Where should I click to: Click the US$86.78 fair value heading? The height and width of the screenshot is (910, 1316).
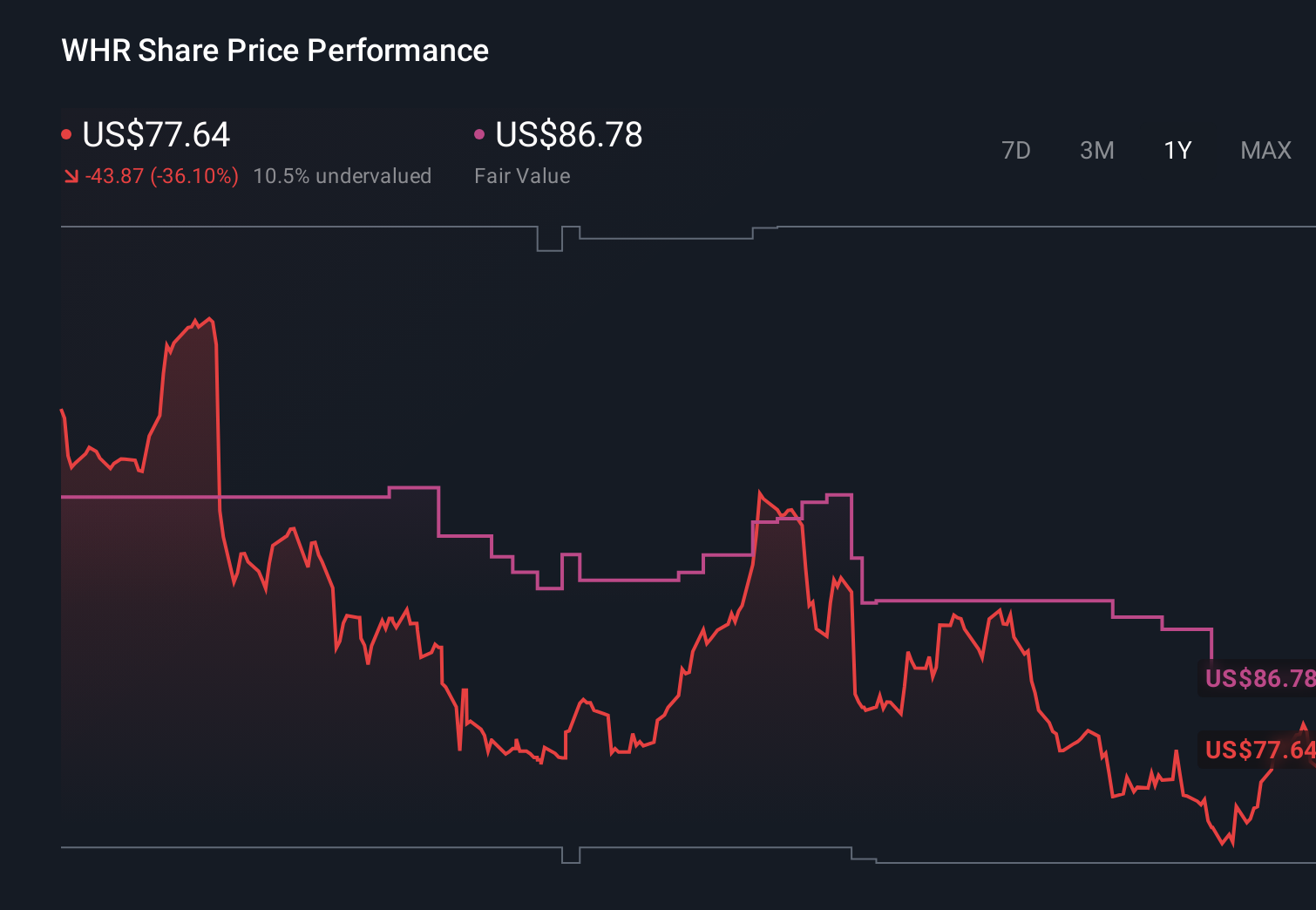pos(567,135)
